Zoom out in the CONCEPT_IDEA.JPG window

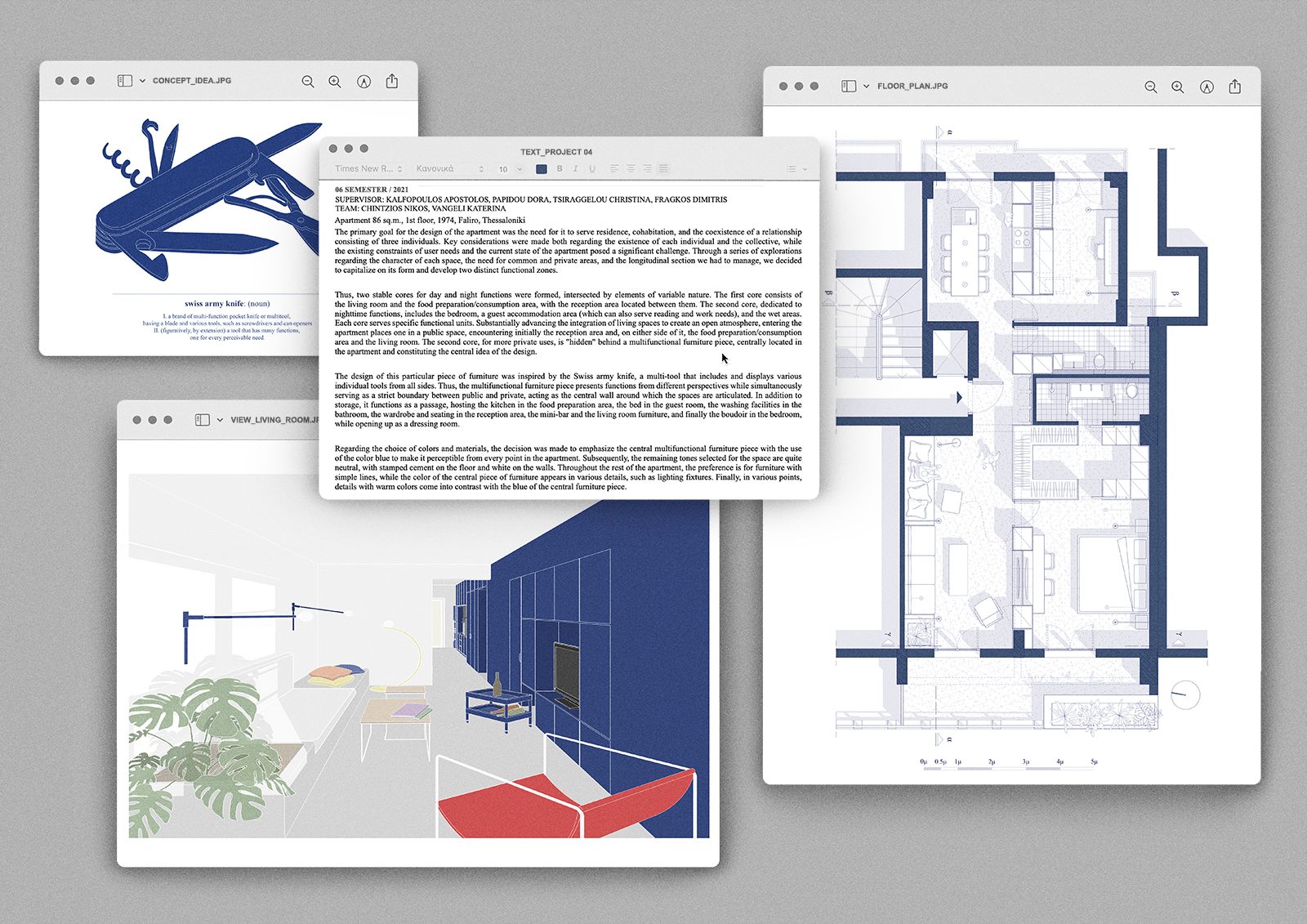tap(308, 82)
